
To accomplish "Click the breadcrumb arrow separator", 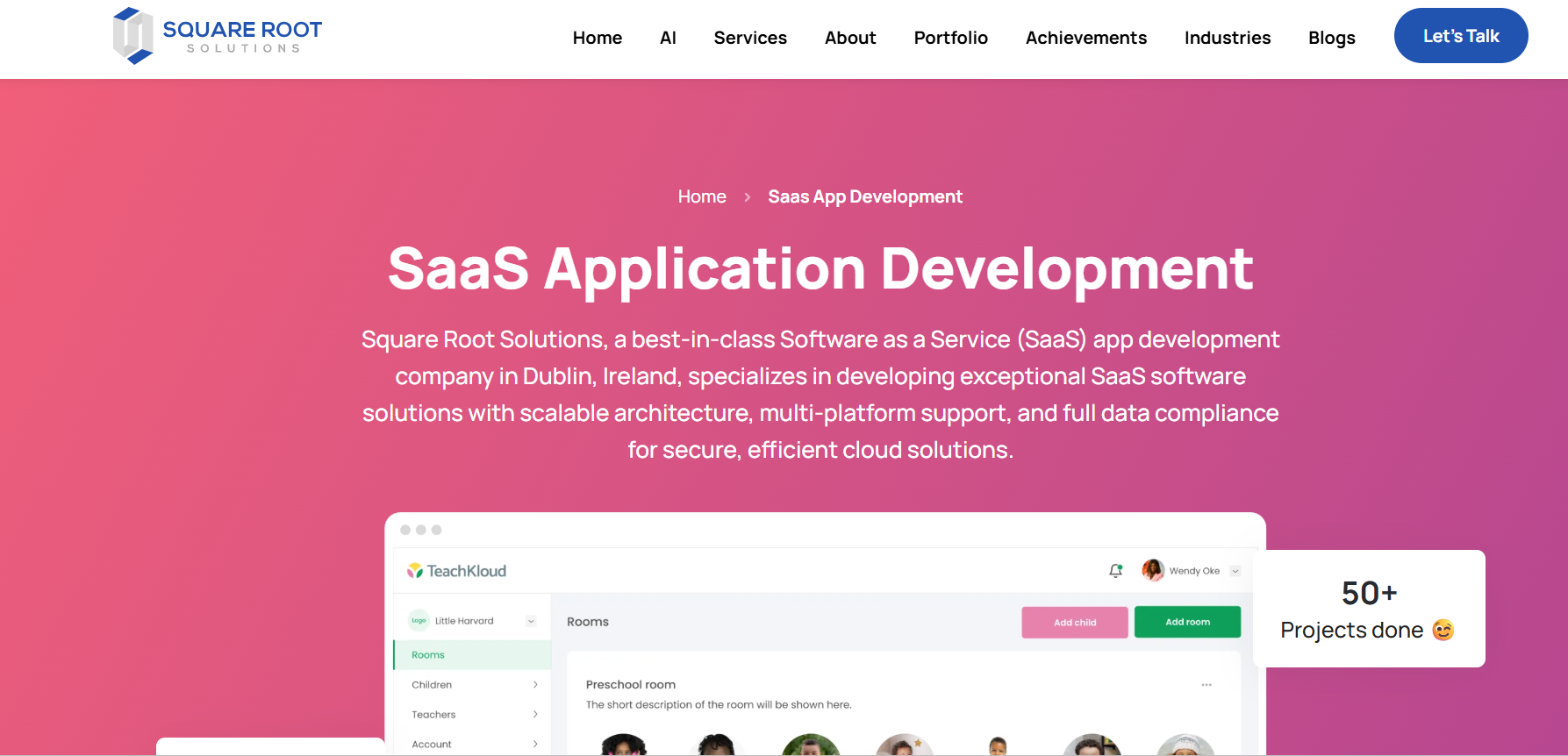I will click(x=748, y=197).
